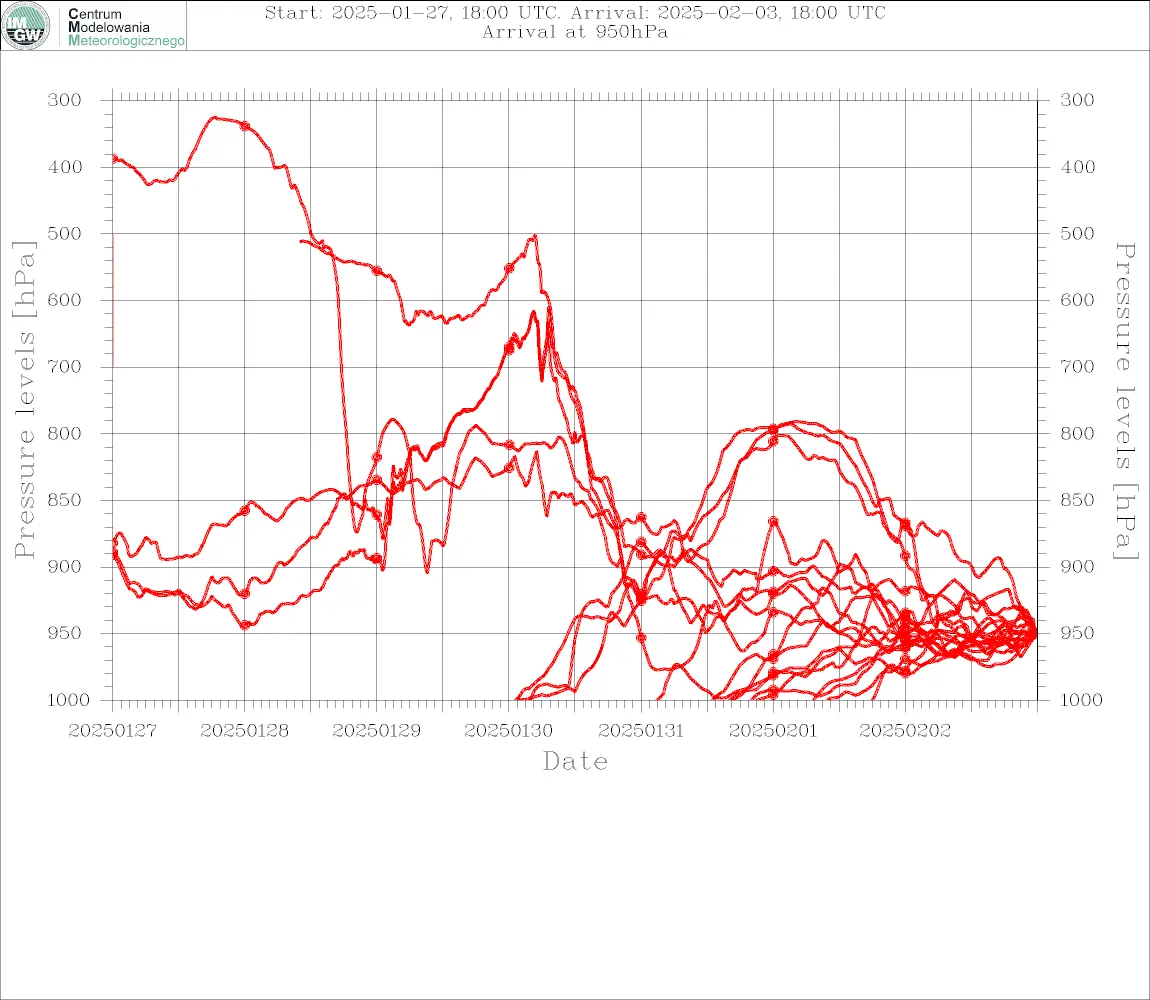Click the left axis value 500
This screenshot has height=1000, width=1150.
65,233
